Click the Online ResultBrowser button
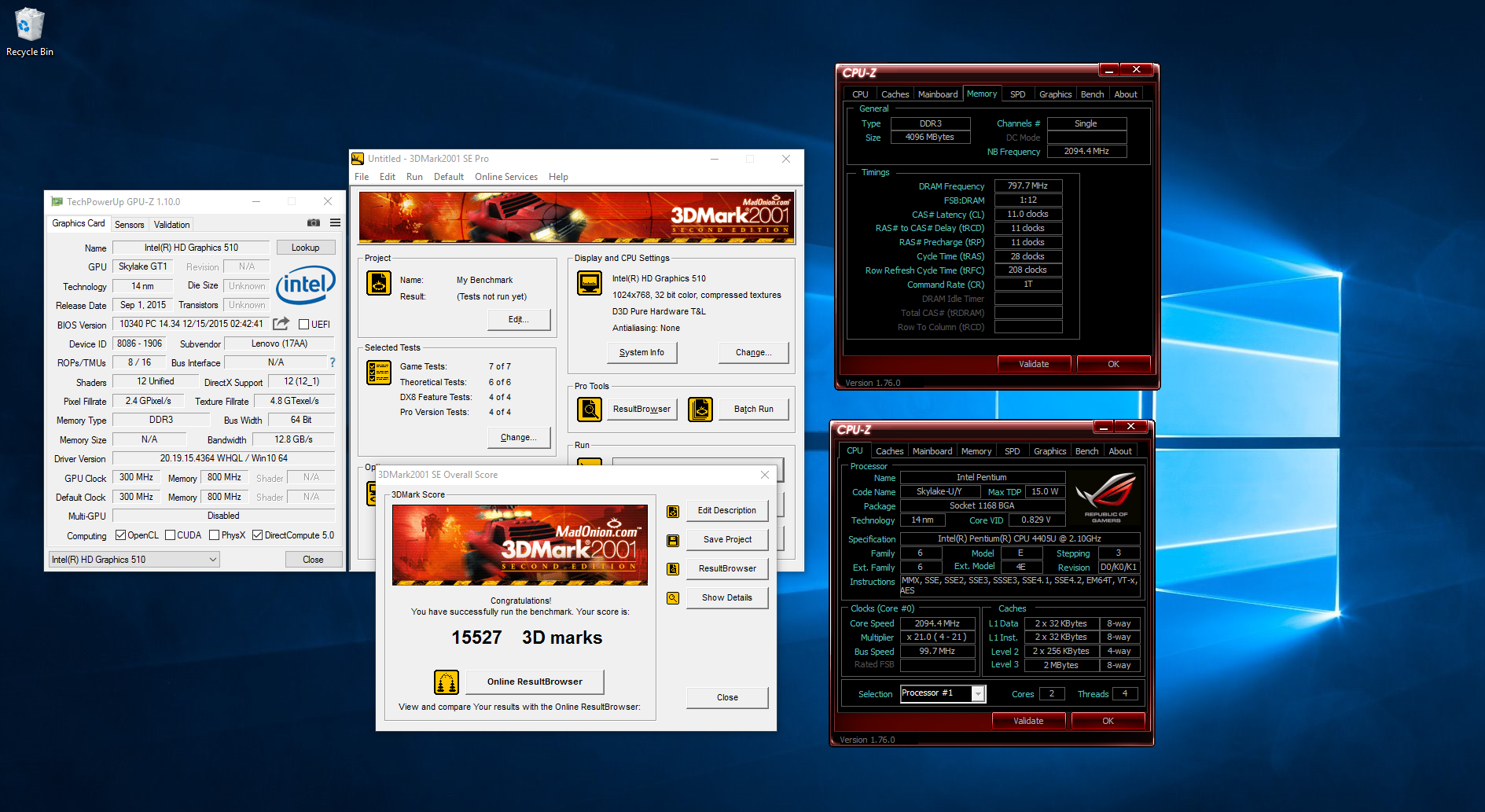This screenshot has height=812, width=1485. point(535,682)
